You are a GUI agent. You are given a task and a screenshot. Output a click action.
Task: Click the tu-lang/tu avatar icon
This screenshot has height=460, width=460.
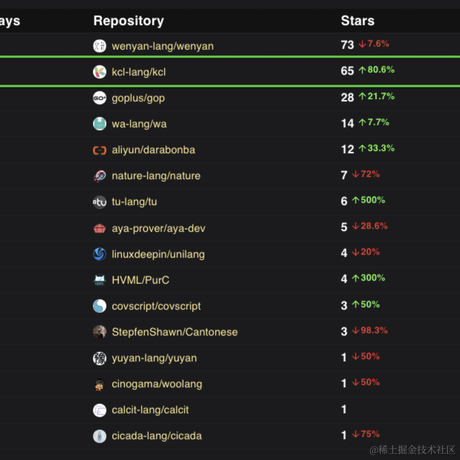point(99,202)
